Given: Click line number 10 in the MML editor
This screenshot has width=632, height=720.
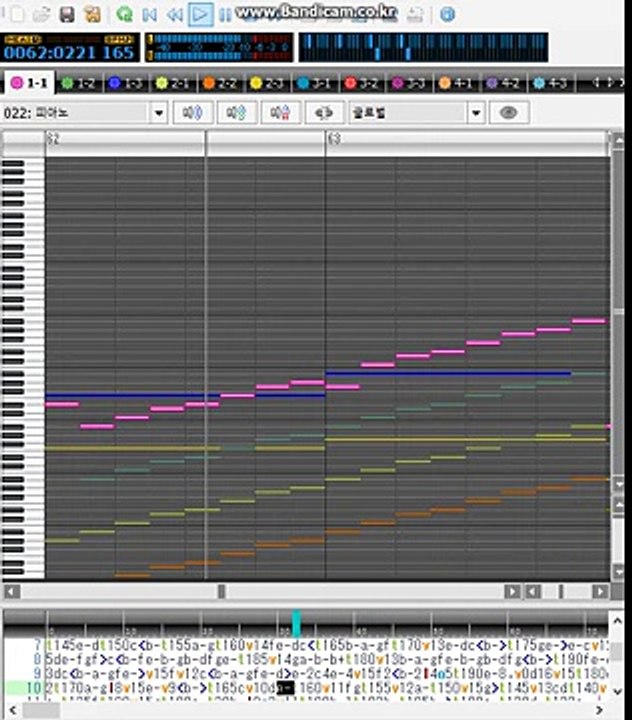Looking at the screenshot, I should pos(34,688).
